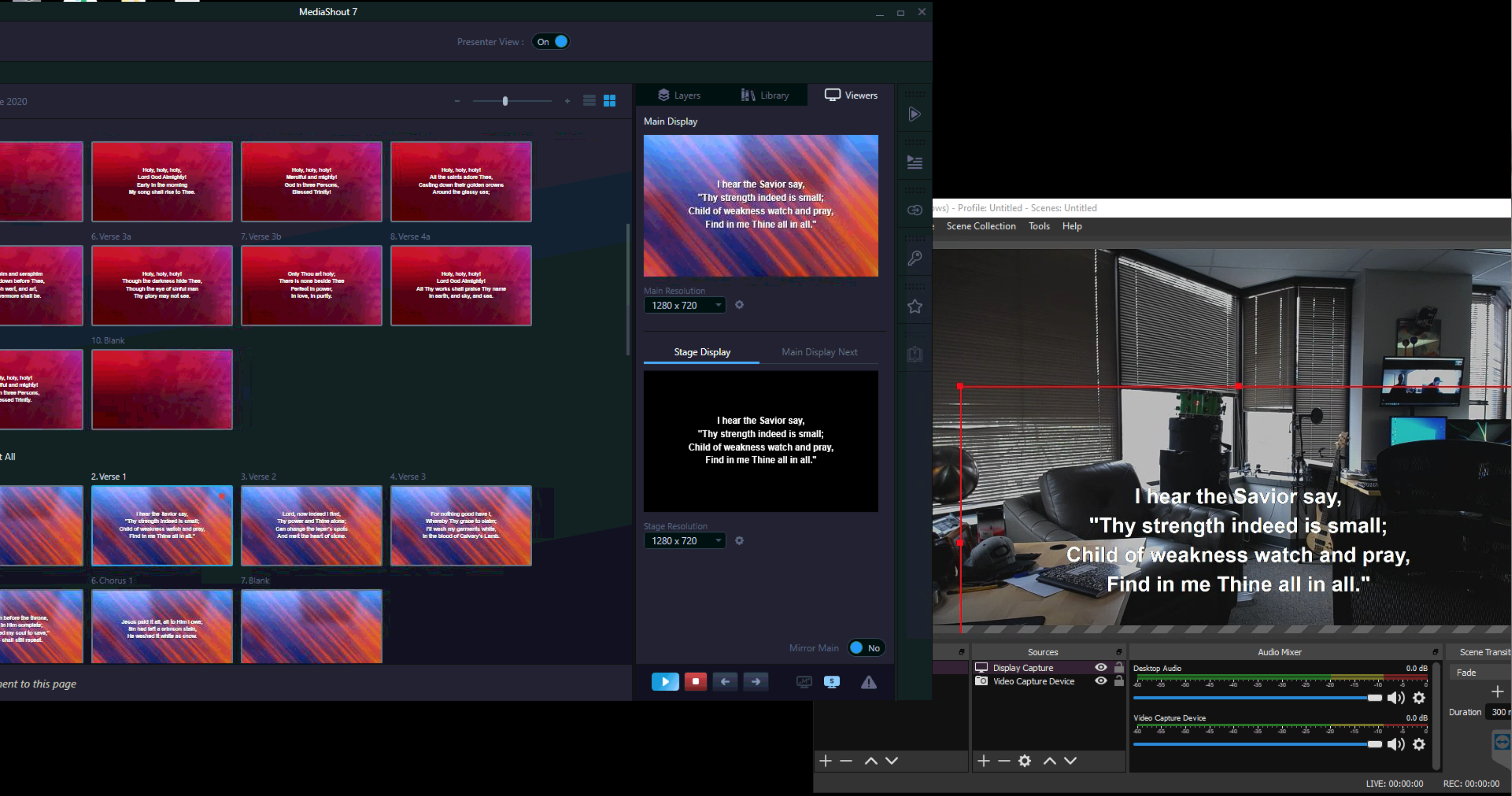Image resolution: width=1512 pixels, height=796 pixels.
Task: Open favorites via the star sidebar icon
Action: 914,306
